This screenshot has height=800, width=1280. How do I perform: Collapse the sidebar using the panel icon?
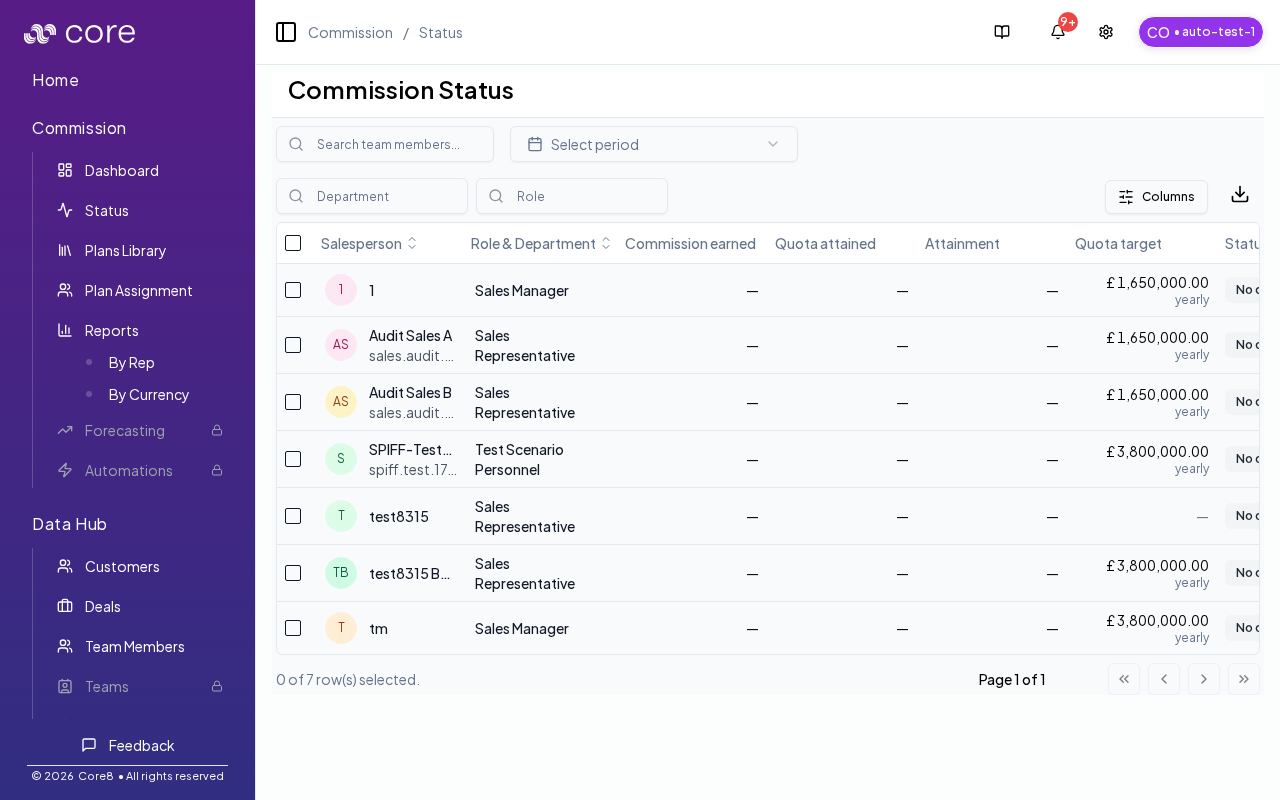point(286,32)
